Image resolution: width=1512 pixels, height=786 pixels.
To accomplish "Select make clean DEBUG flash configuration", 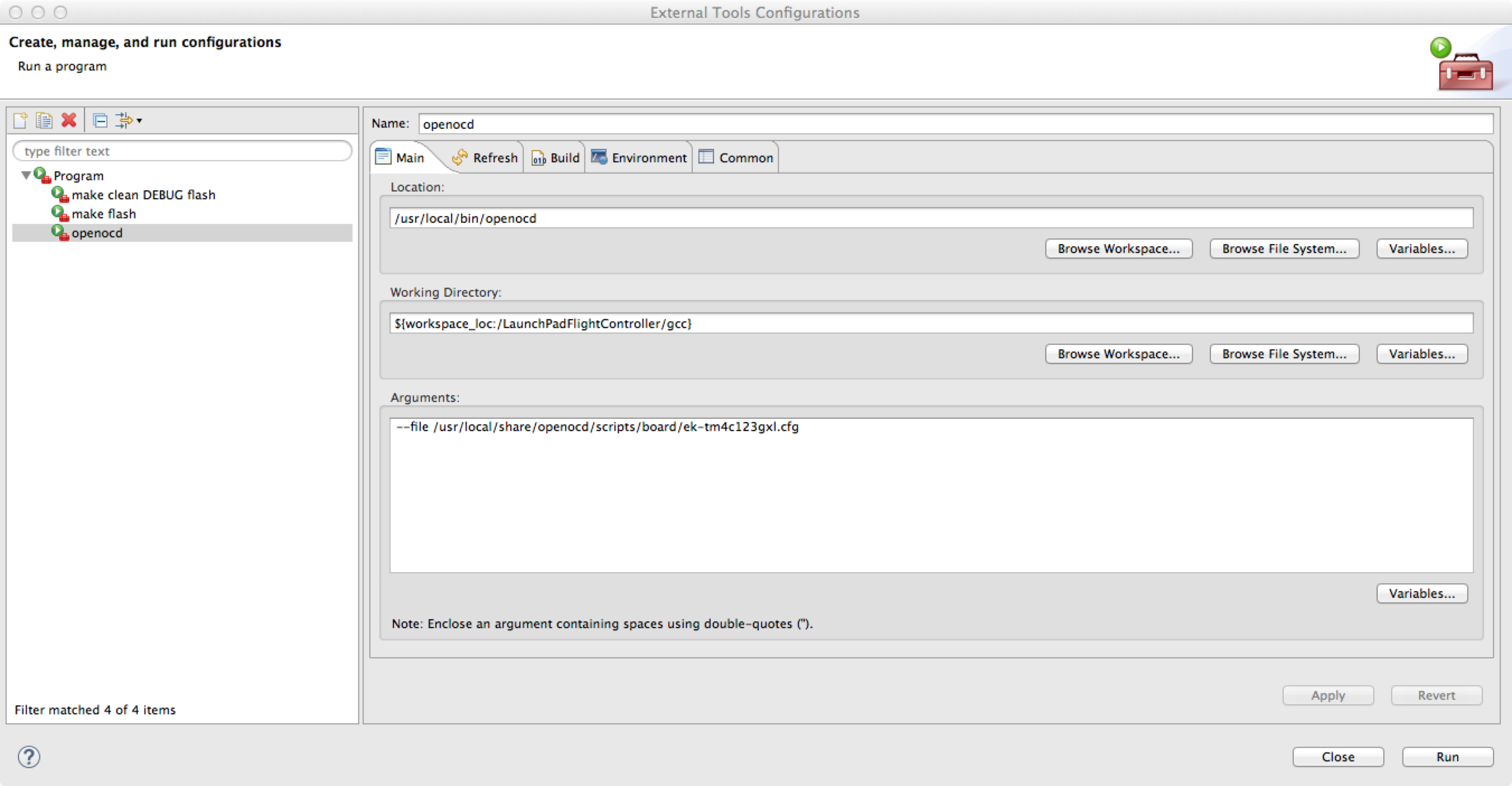I will (x=143, y=195).
